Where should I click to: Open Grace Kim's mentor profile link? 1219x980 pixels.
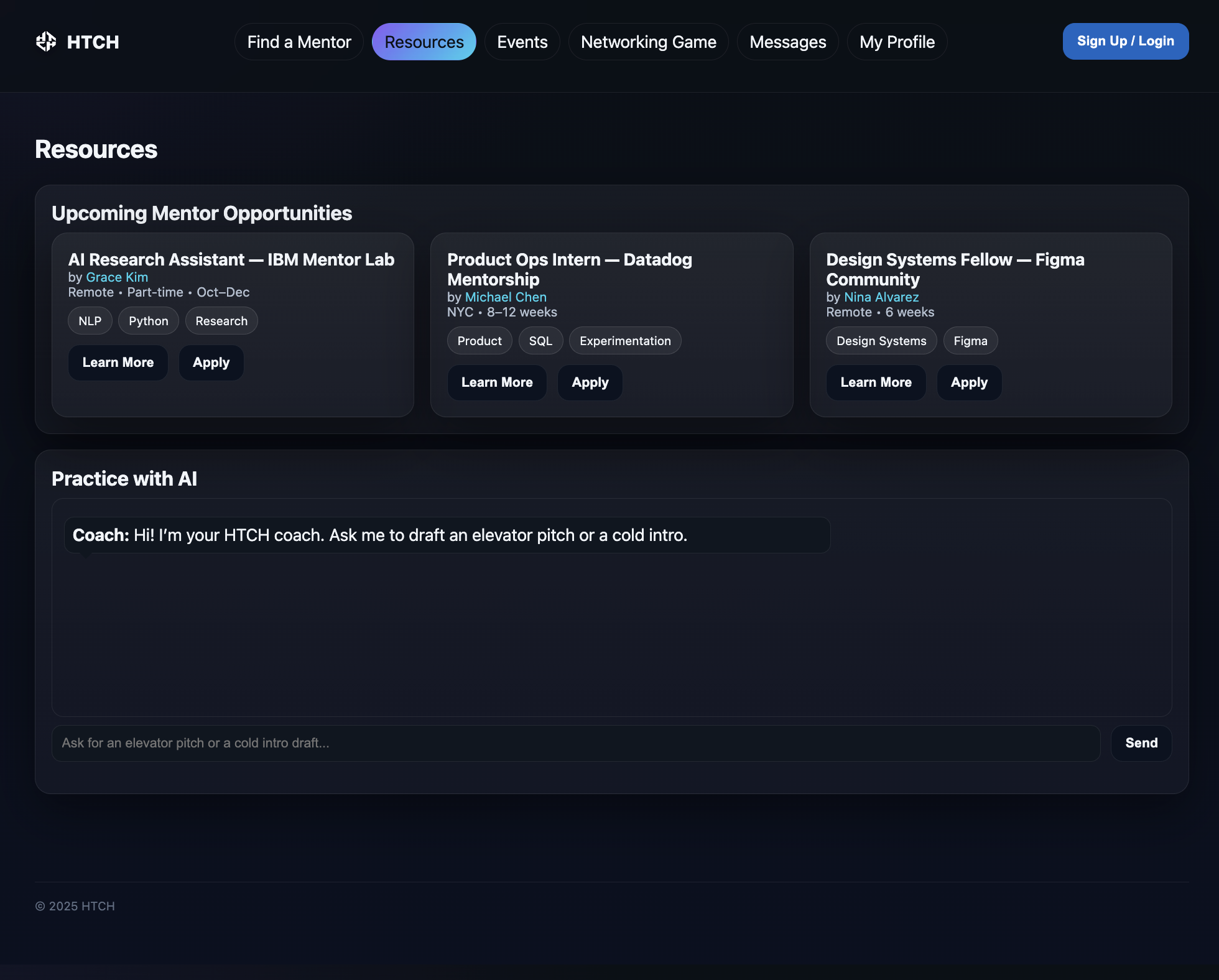coord(117,277)
